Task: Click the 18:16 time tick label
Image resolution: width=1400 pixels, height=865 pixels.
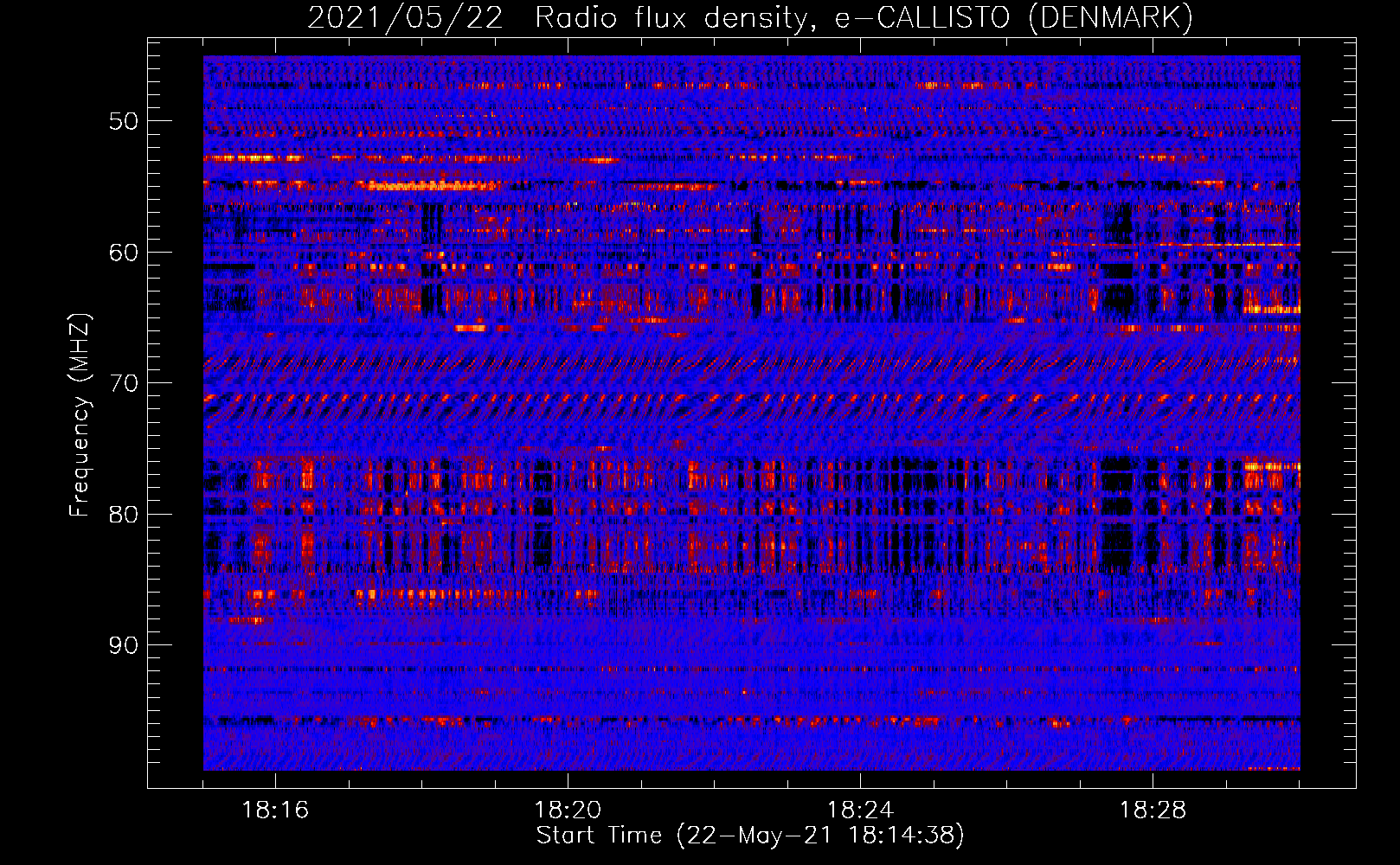Action: click(x=275, y=811)
